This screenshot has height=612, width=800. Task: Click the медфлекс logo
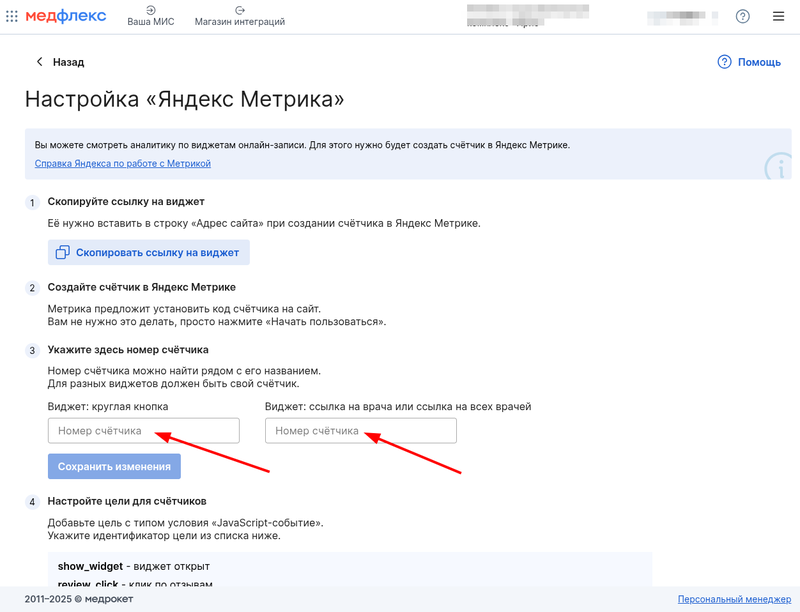coord(66,16)
